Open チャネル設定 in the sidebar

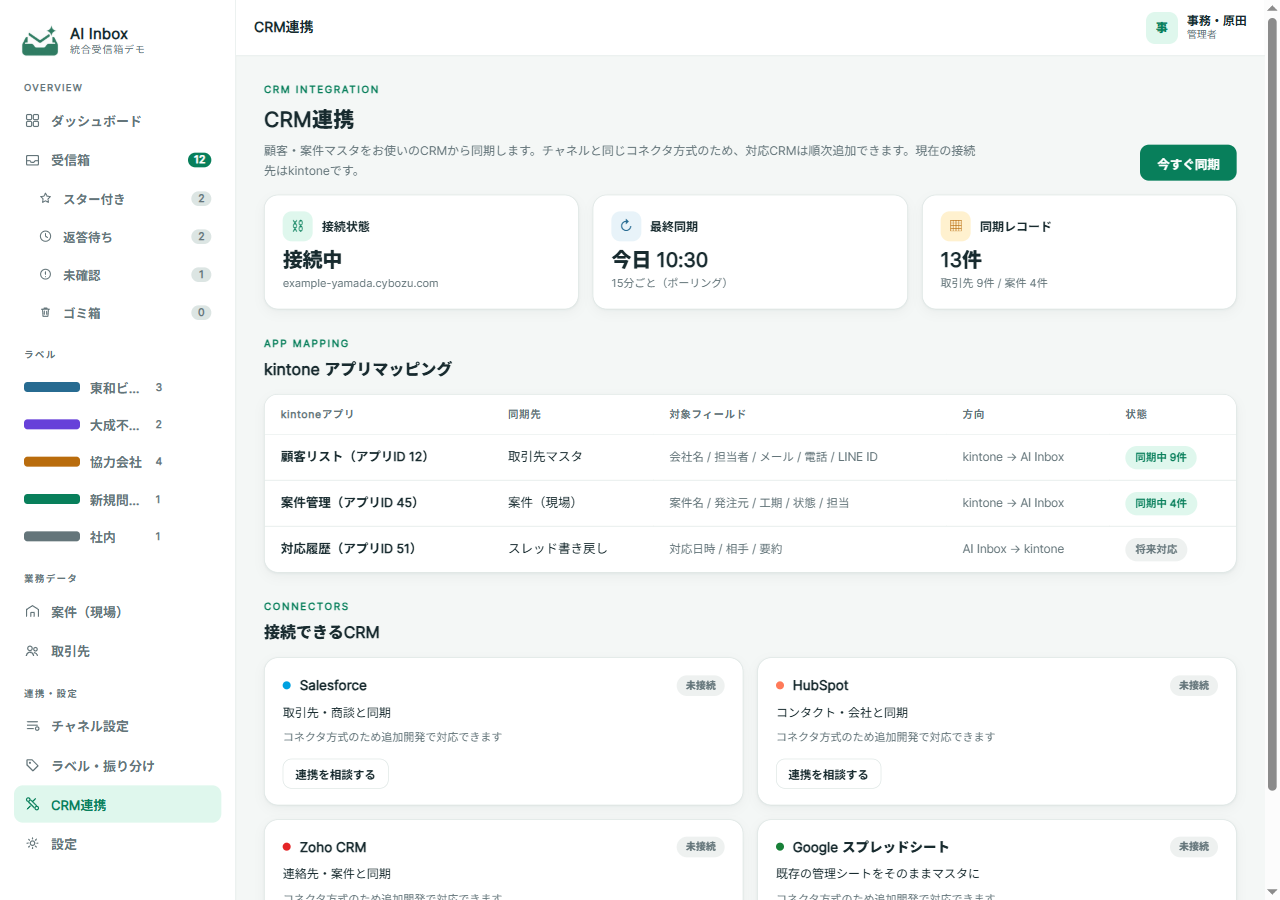click(118, 726)
